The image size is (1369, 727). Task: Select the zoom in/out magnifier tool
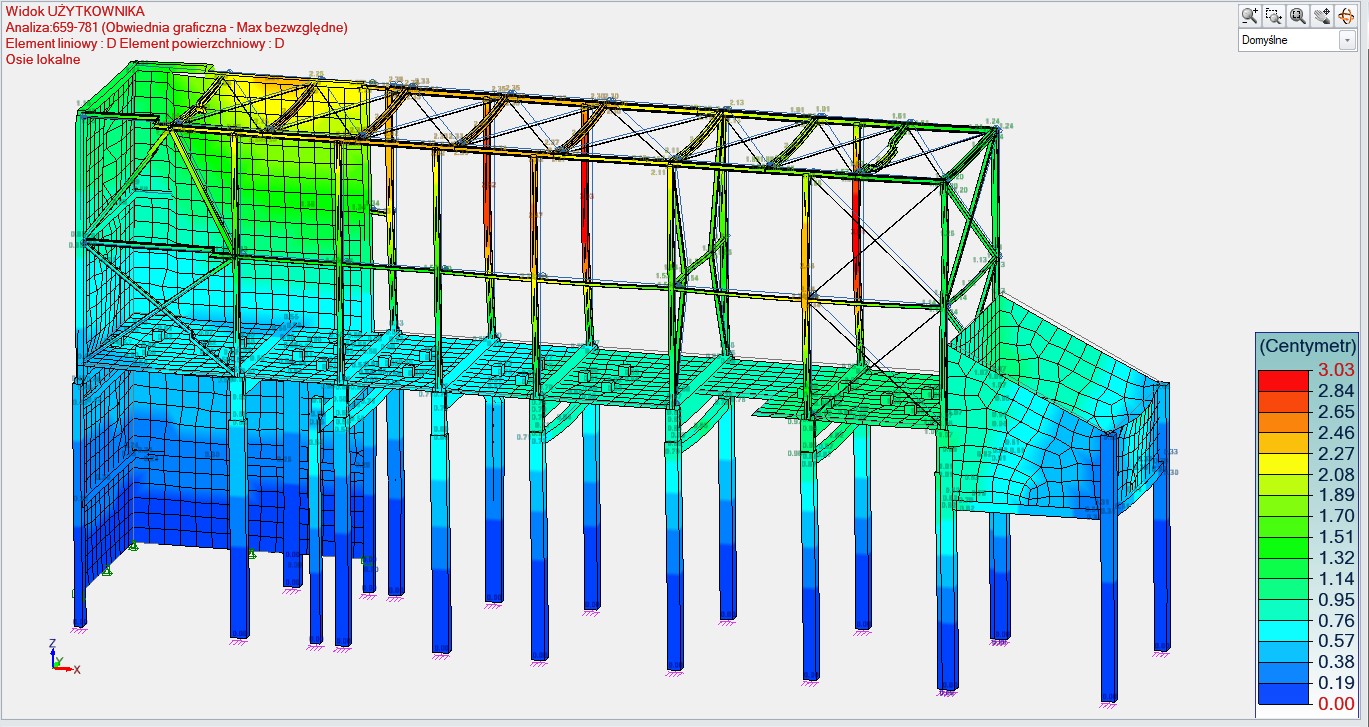point(1250,15)
